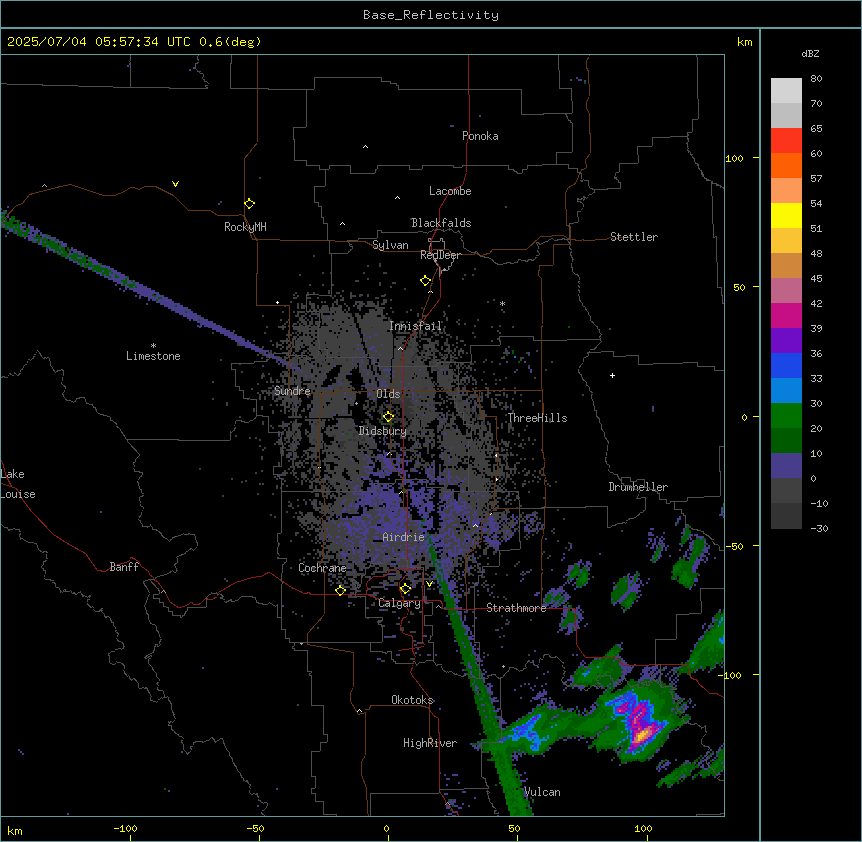862x842 pixels.
Task: Click the legend value 65
Action: coord(816,129)
